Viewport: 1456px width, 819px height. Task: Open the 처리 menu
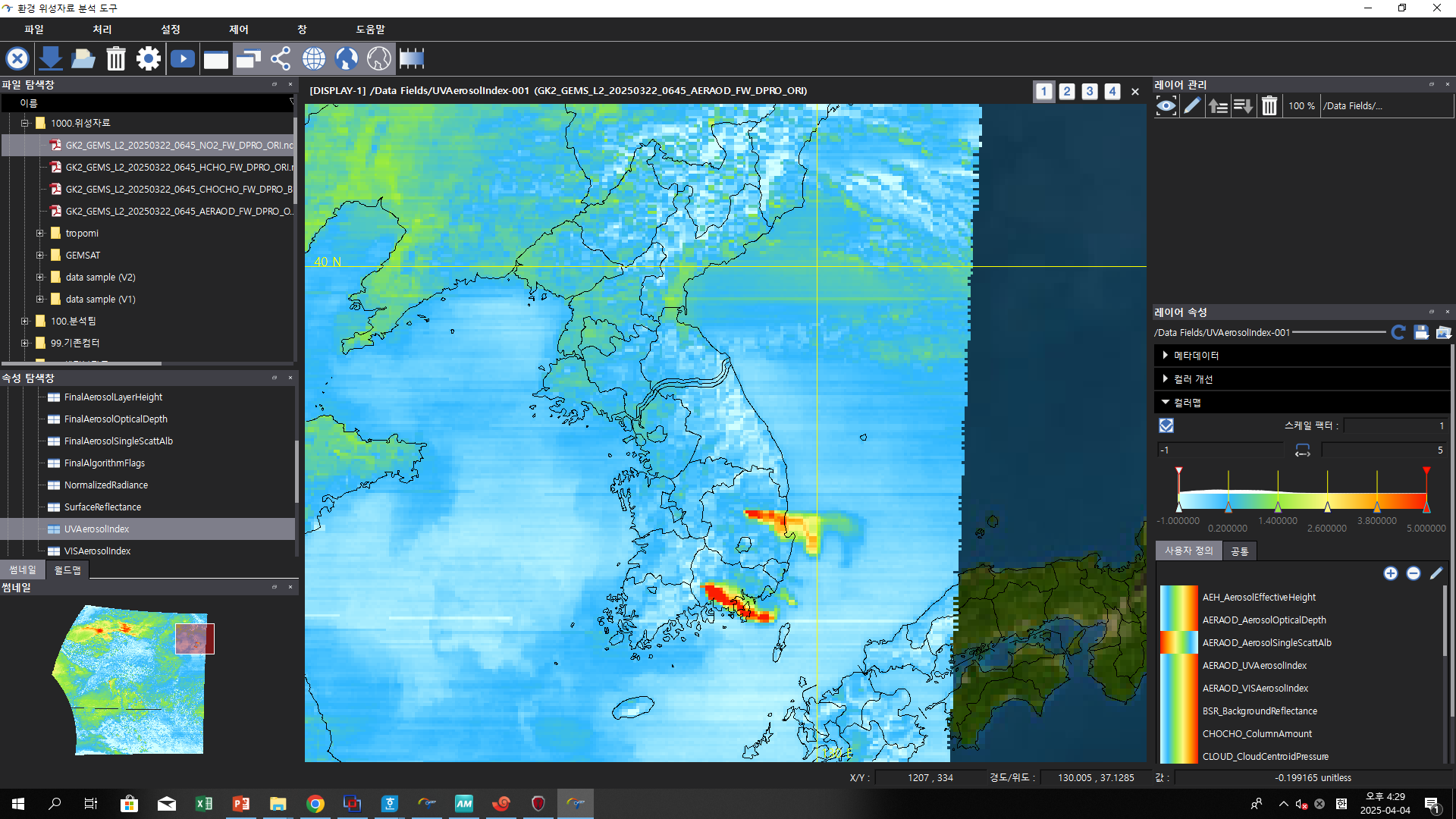click(102, 30)
